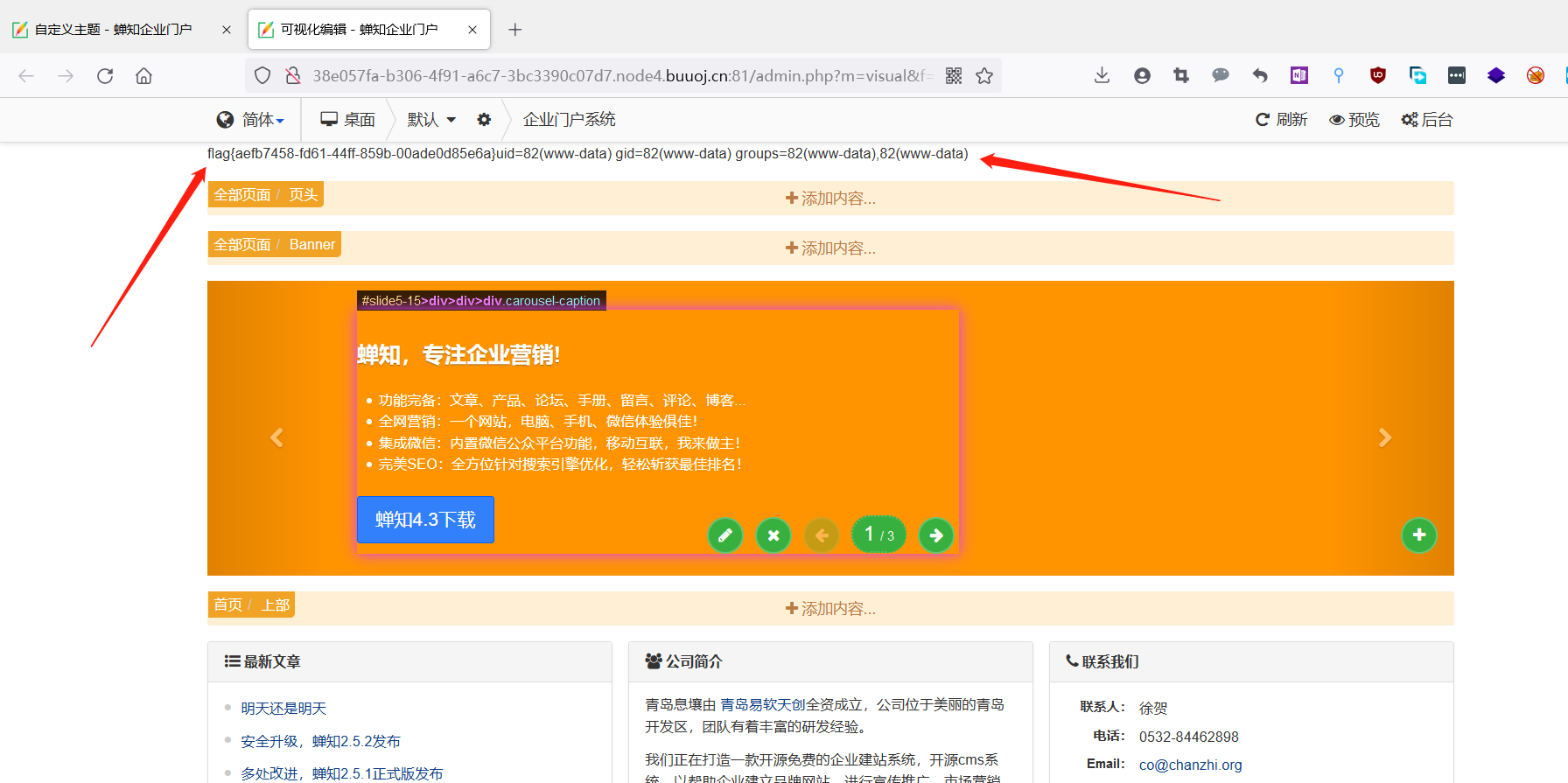Open 多处改进，蝉知2.5.1正式版发布 article
The image size is (1568, 783).
coord(342,773)
